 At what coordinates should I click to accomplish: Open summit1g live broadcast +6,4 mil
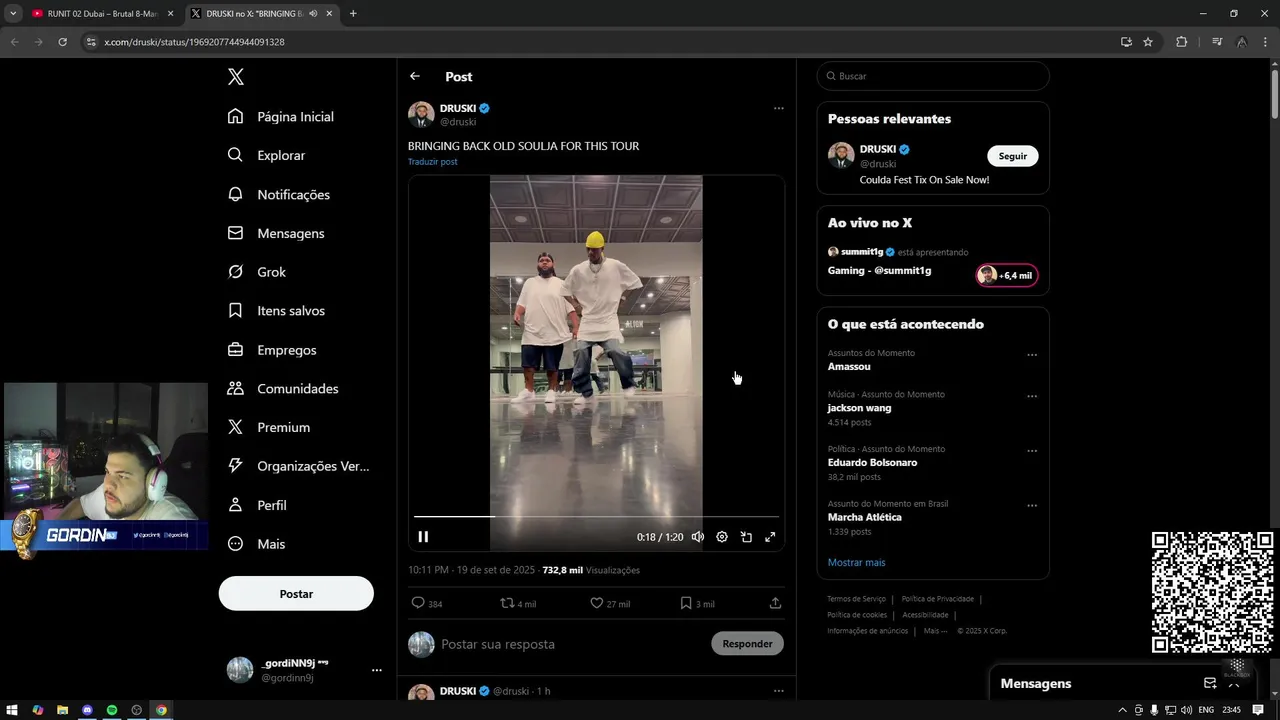pos(1007,275)
